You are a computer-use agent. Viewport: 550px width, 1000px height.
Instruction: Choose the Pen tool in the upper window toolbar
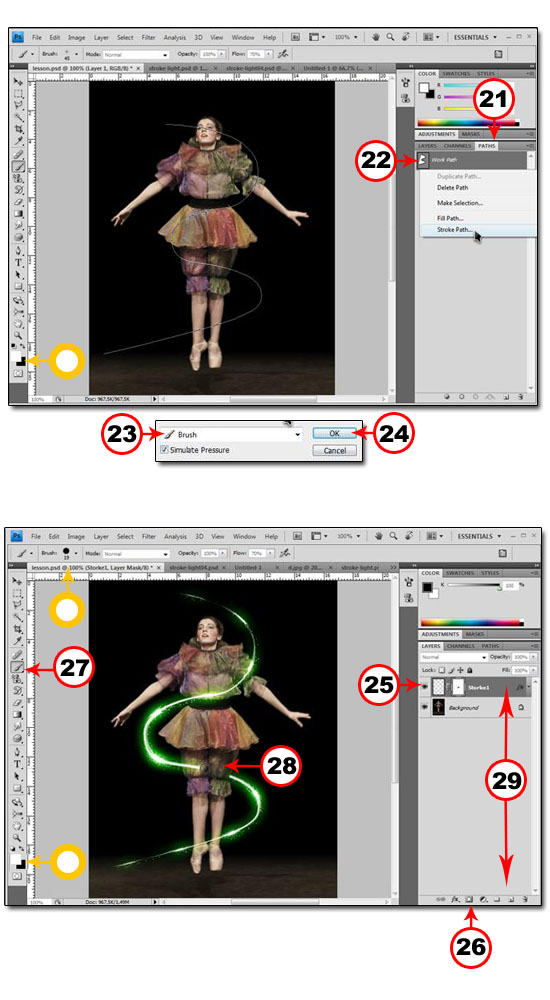coord(18,249)
